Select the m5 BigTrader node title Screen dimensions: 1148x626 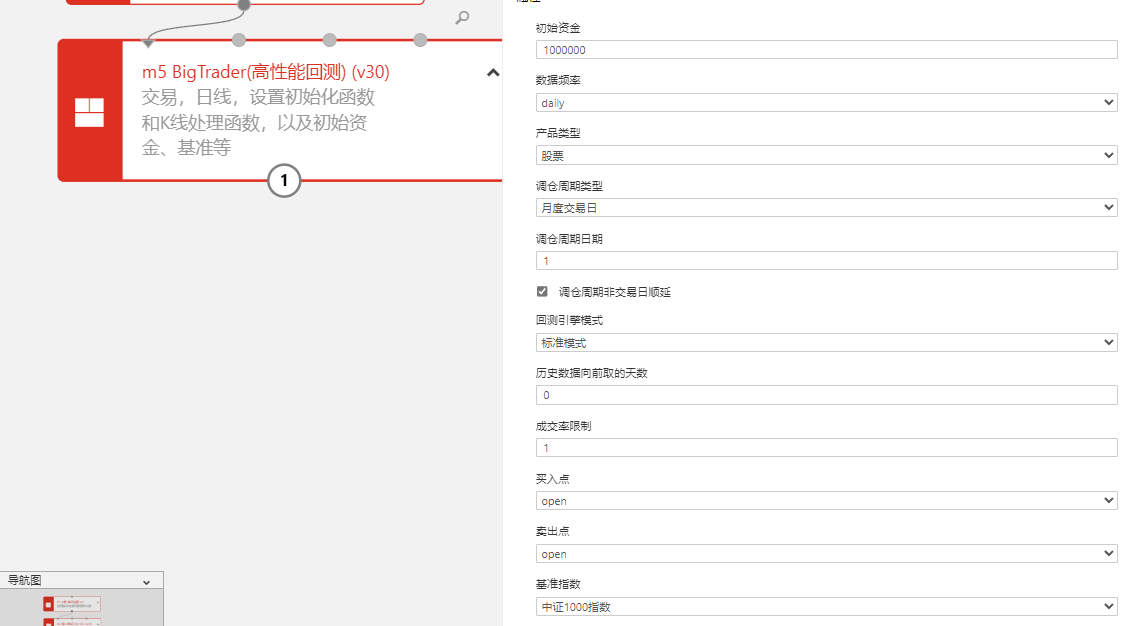point(265,72)
